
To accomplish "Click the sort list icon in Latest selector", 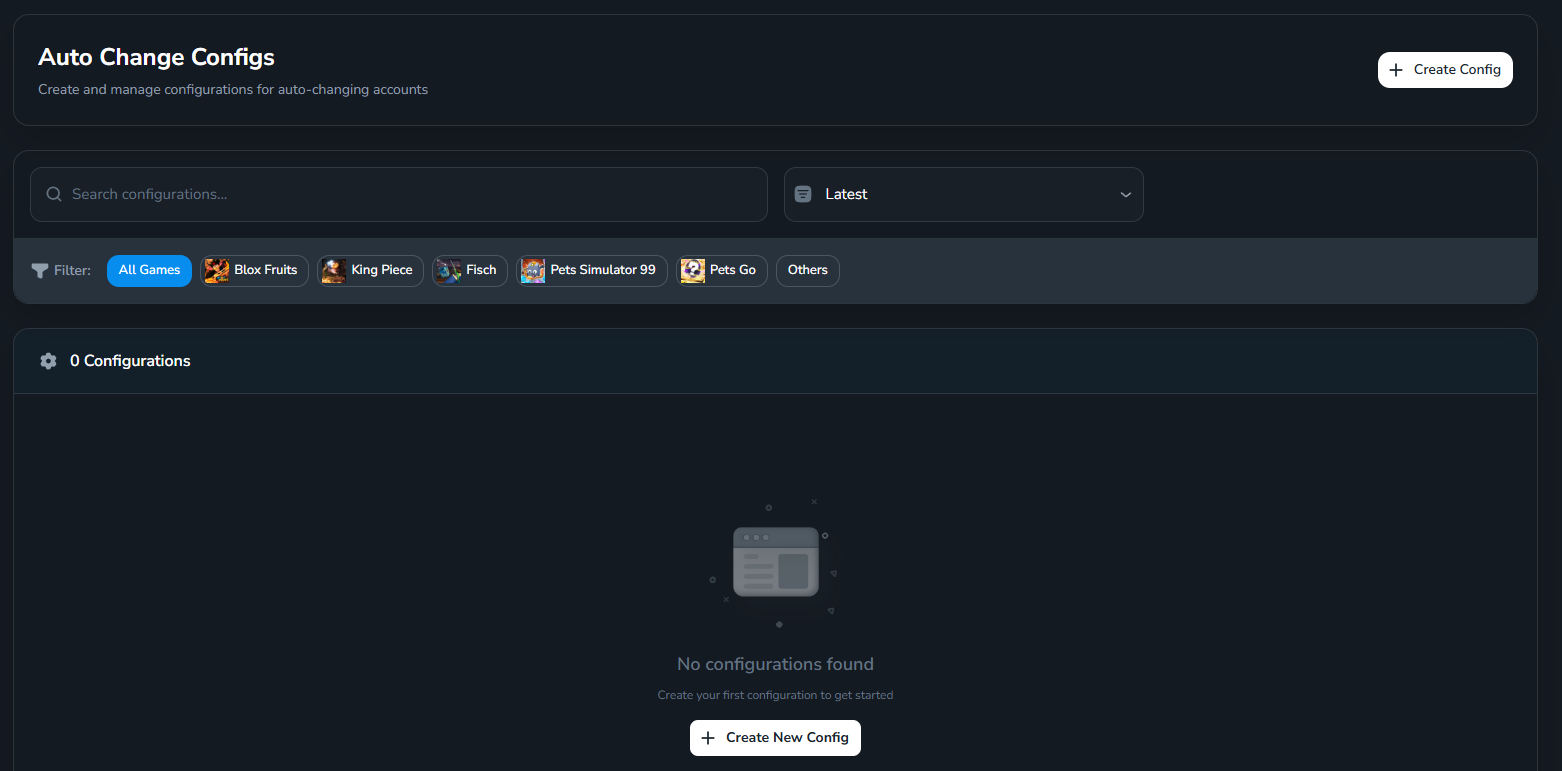I will click(803, 193).
